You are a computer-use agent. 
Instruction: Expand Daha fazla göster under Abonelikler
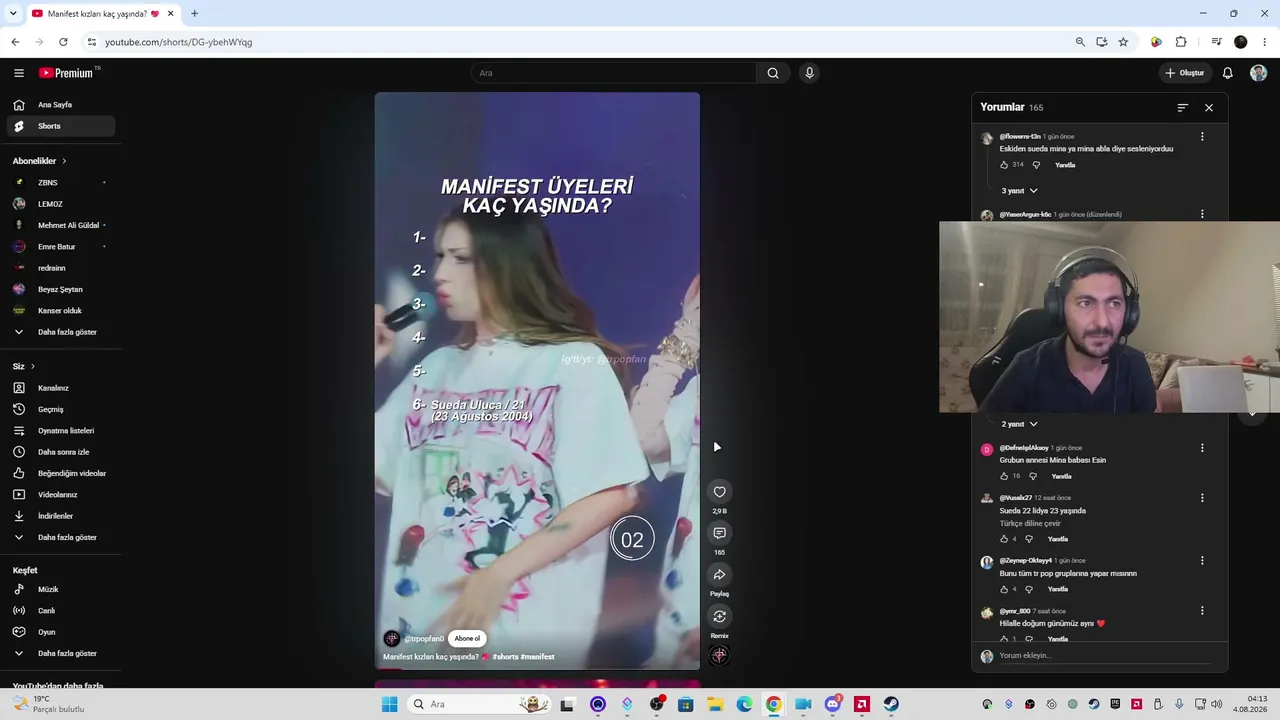[60, 332]
